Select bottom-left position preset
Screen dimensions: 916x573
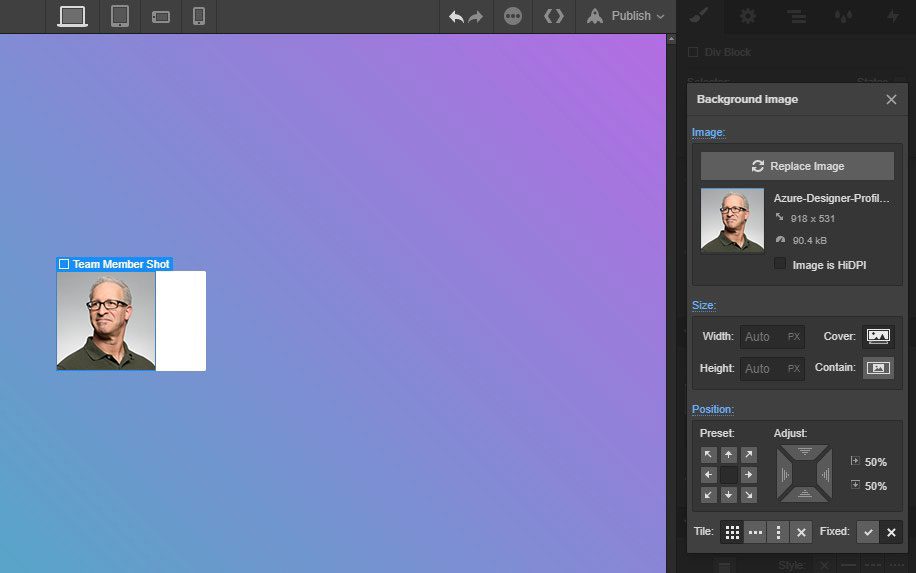708,495
